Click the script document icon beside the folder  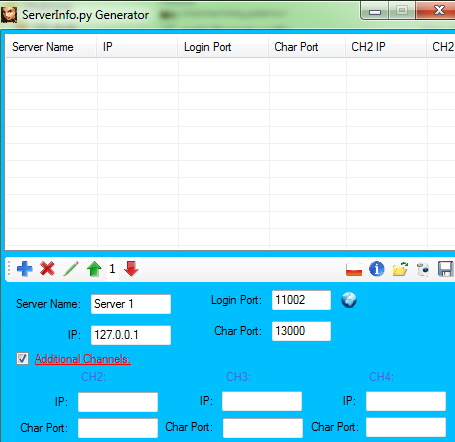coord(423,269)
